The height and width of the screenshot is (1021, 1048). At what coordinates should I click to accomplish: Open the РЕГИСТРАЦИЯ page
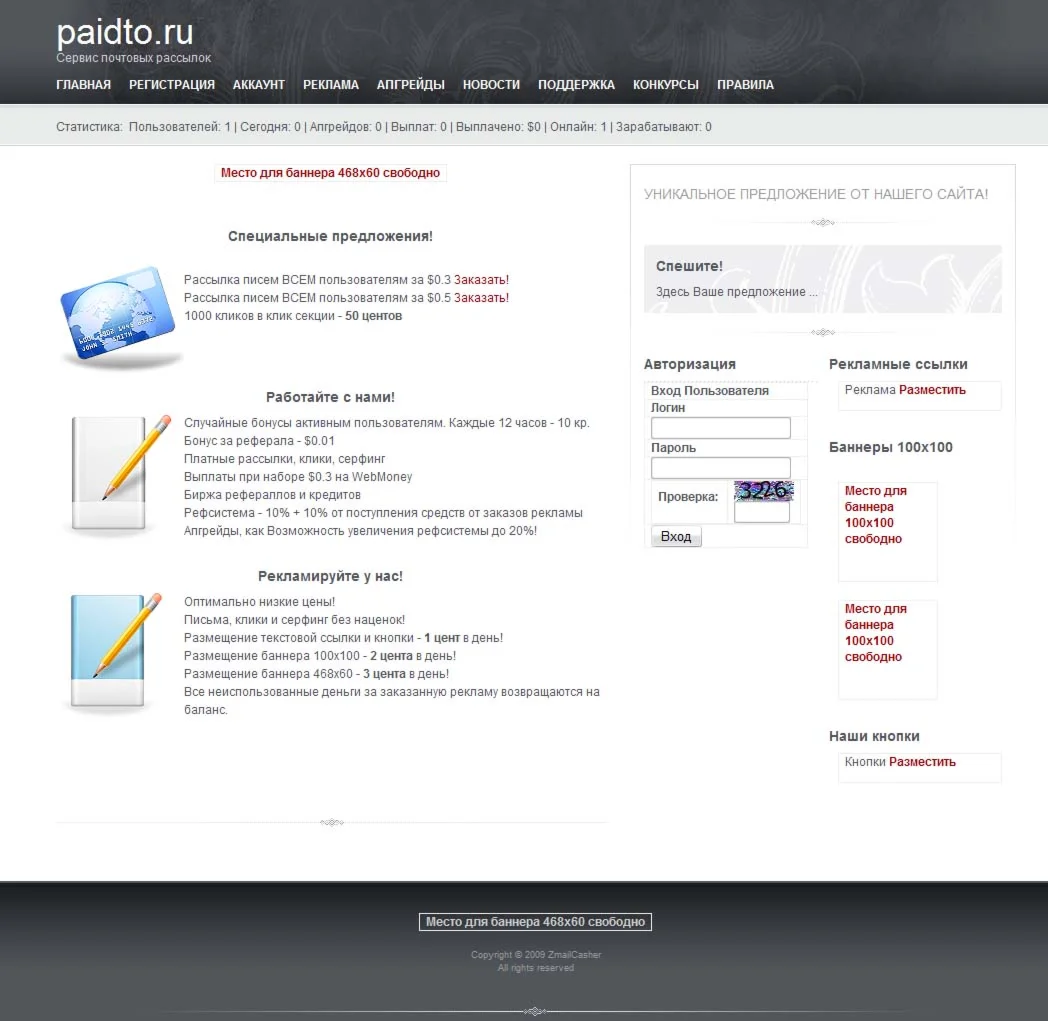pos(171,85)
